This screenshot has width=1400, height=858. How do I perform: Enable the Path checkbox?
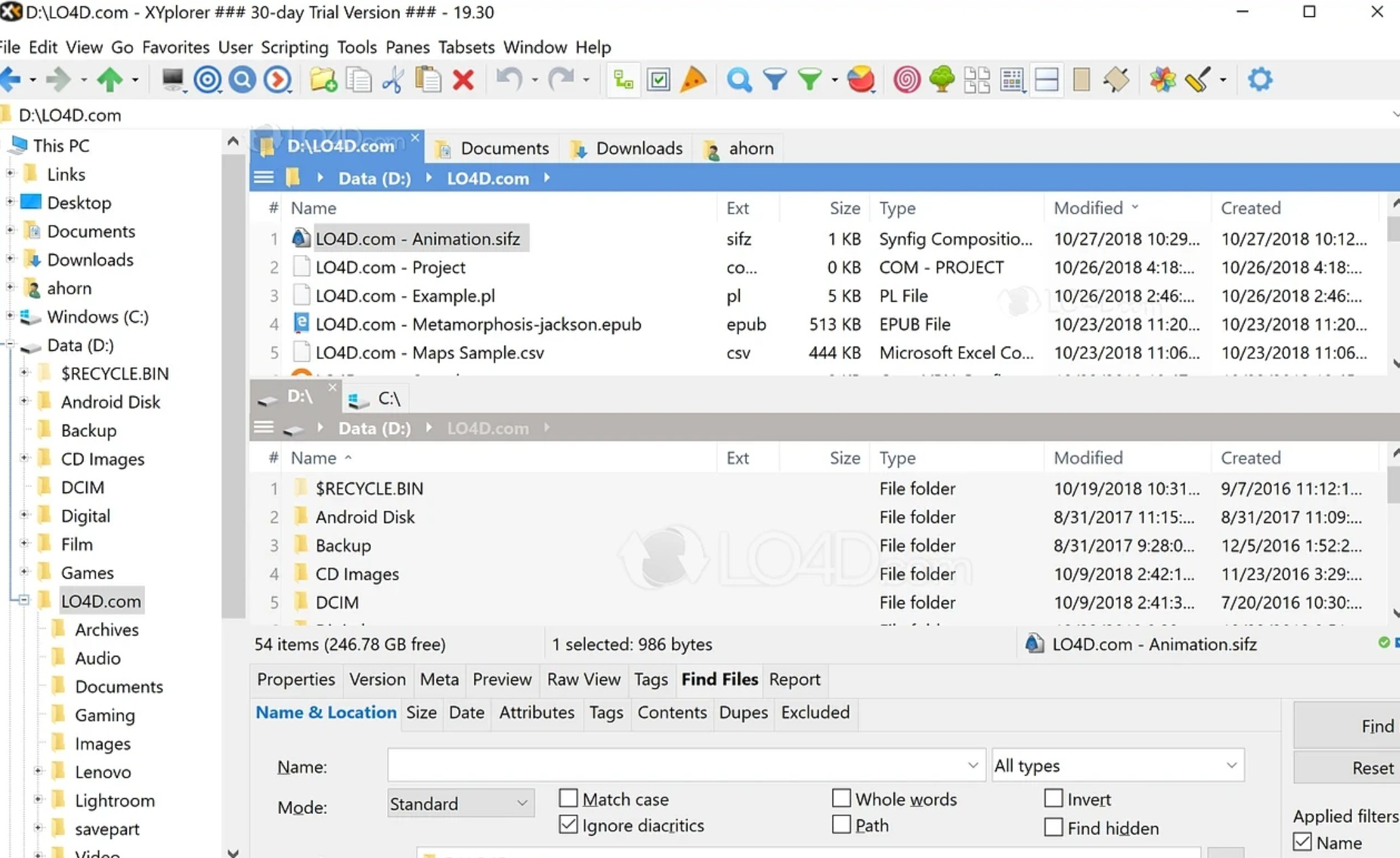coord(841,824)
